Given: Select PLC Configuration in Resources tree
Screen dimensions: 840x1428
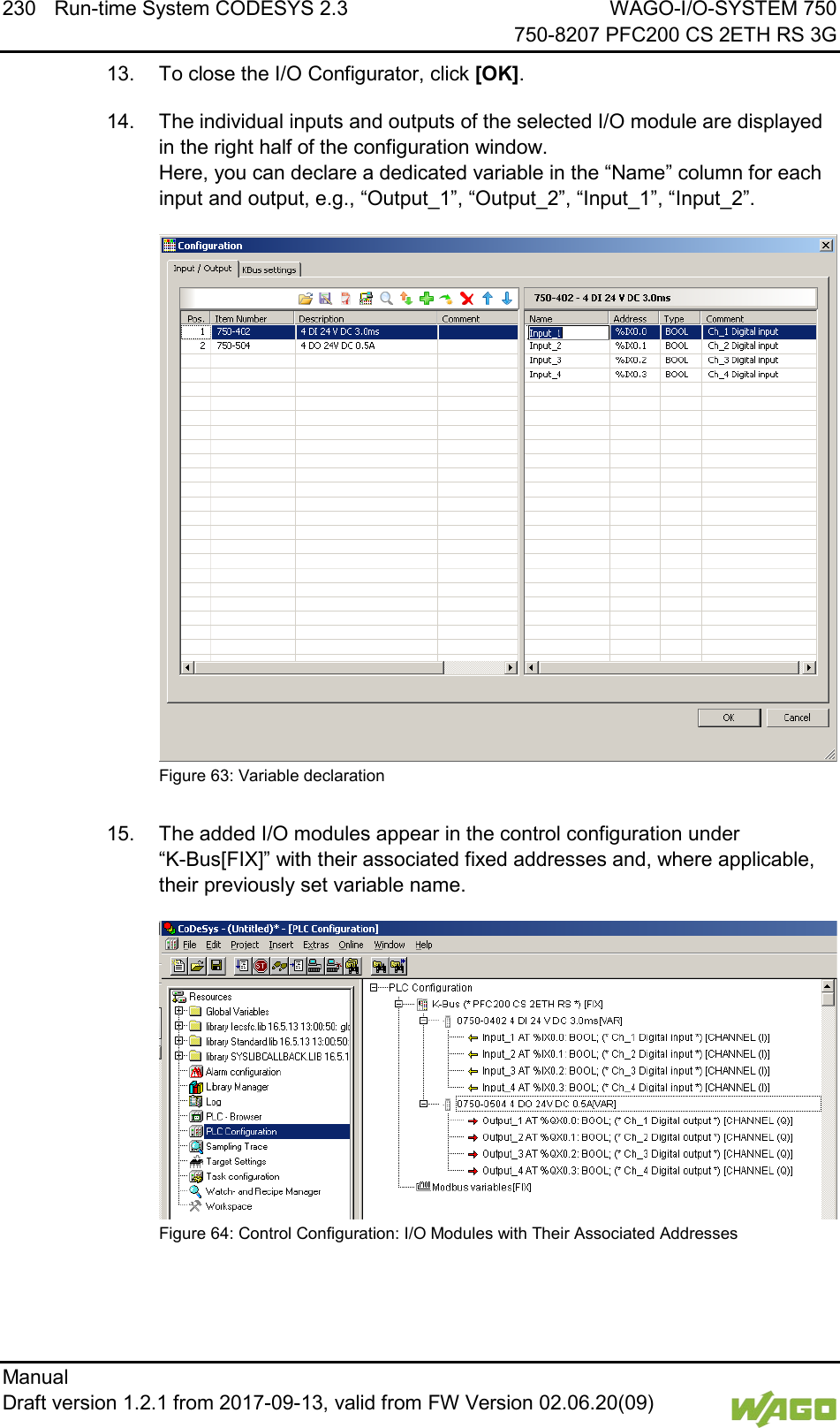Looking at the screenshot, I should 241,1131.
